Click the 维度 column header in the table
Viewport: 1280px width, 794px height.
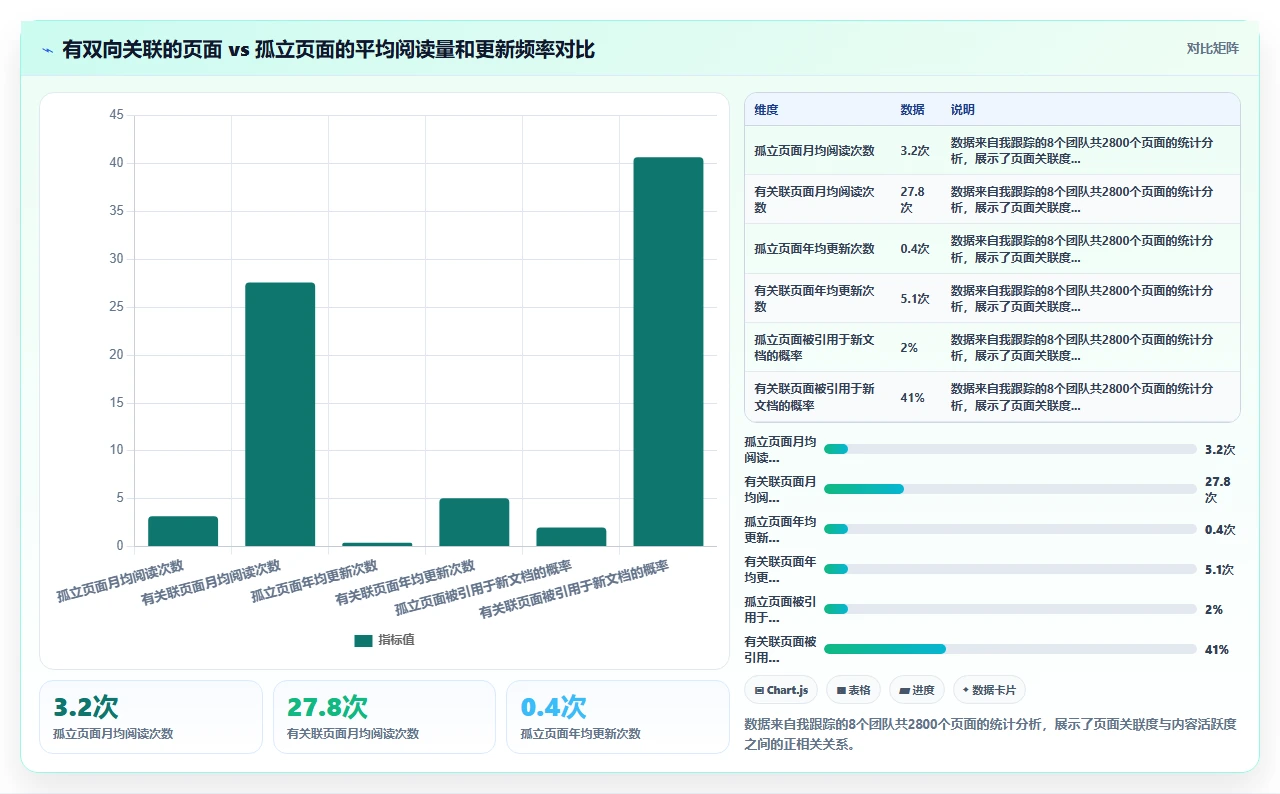(766, 110)
